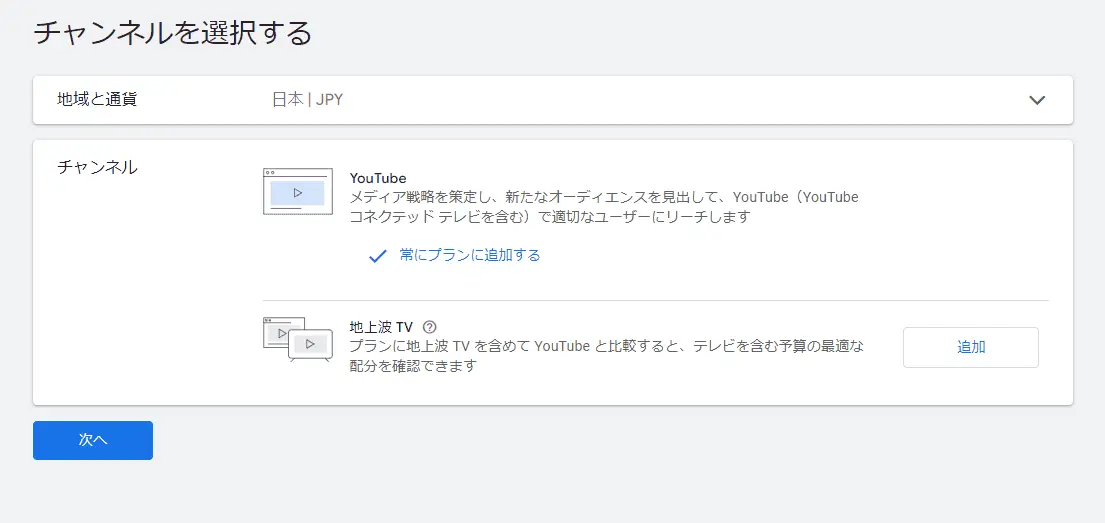
Task: Click the 地上波 TV channel title
Action: (x=381, y=327)
